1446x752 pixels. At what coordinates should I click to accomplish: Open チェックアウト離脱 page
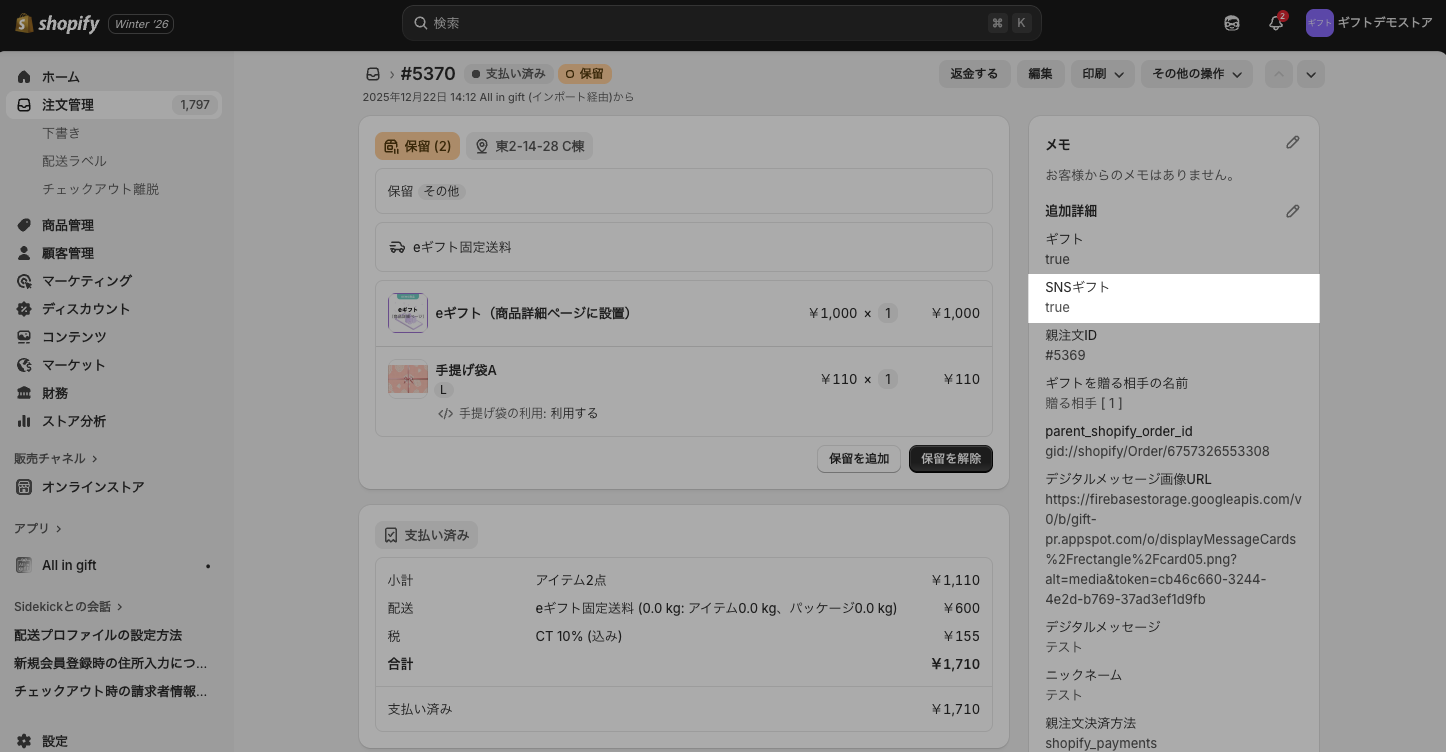100,189
